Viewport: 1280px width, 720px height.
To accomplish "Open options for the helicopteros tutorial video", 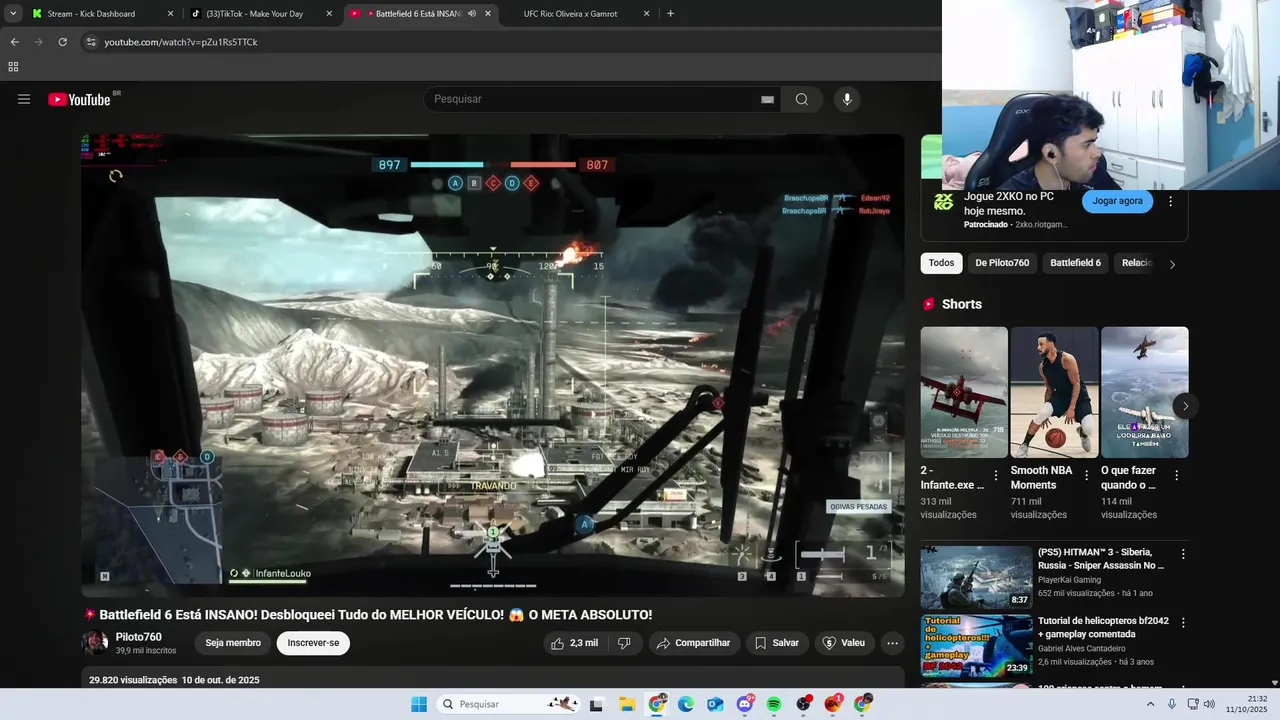I will tap(1183, 622).
